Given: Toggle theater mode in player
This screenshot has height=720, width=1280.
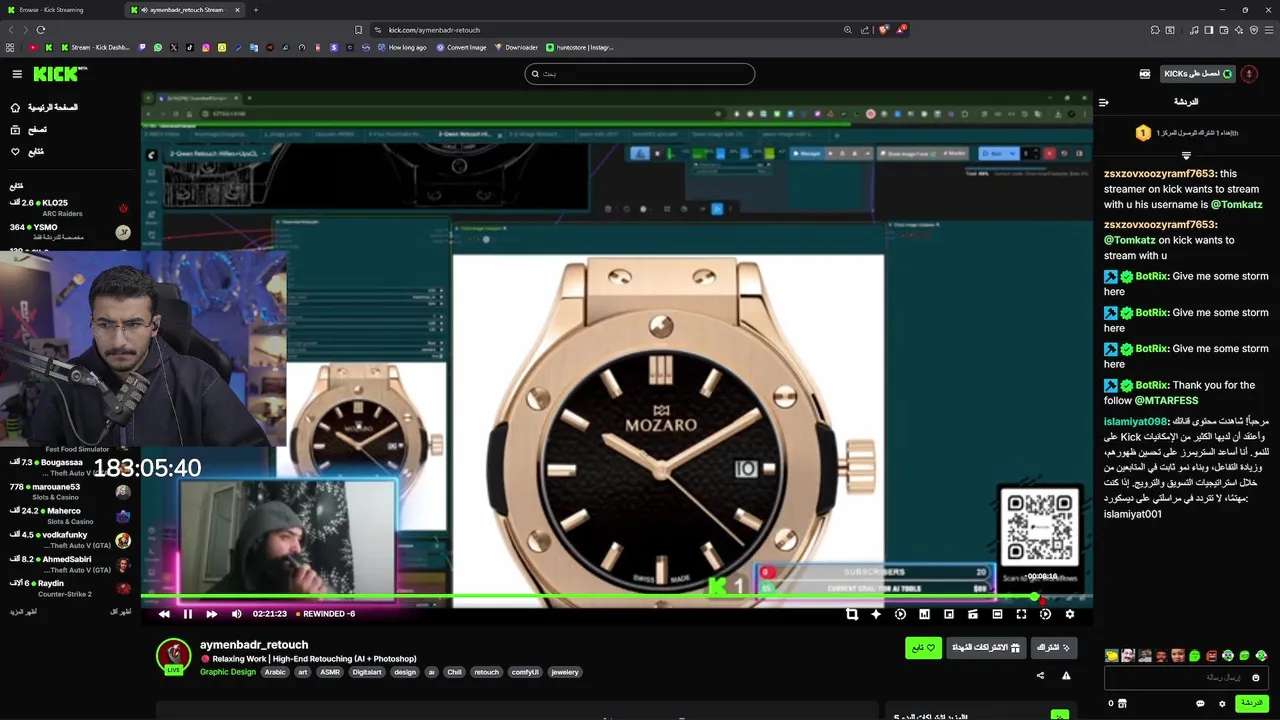Looking at the screenshot, I should point(997,614).
